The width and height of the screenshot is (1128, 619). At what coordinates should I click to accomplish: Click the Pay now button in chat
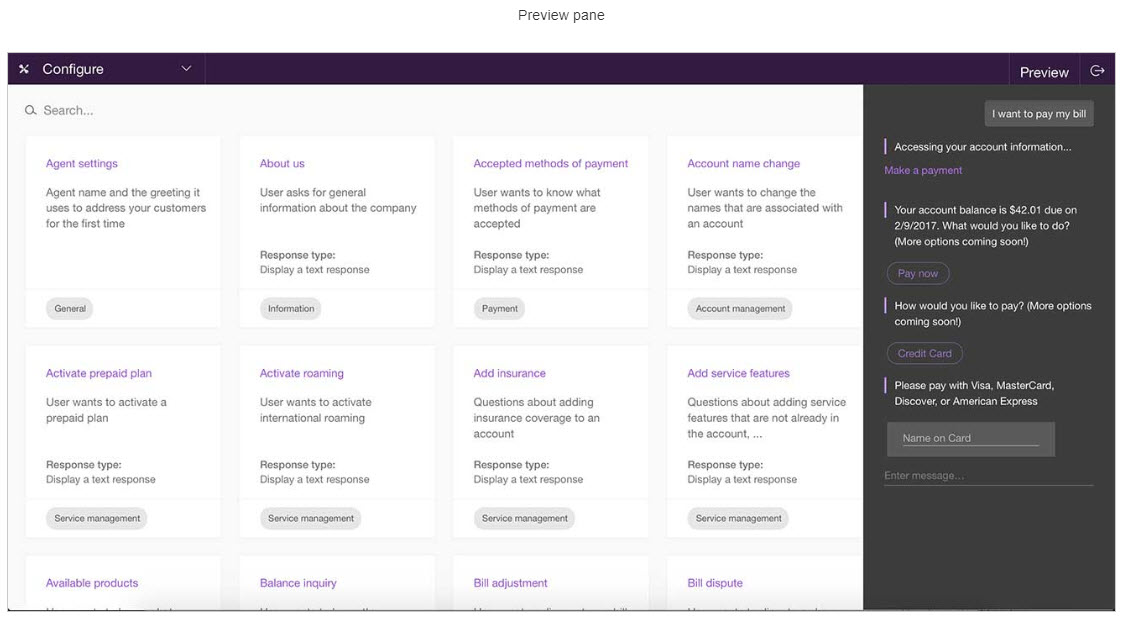(917, 273)
